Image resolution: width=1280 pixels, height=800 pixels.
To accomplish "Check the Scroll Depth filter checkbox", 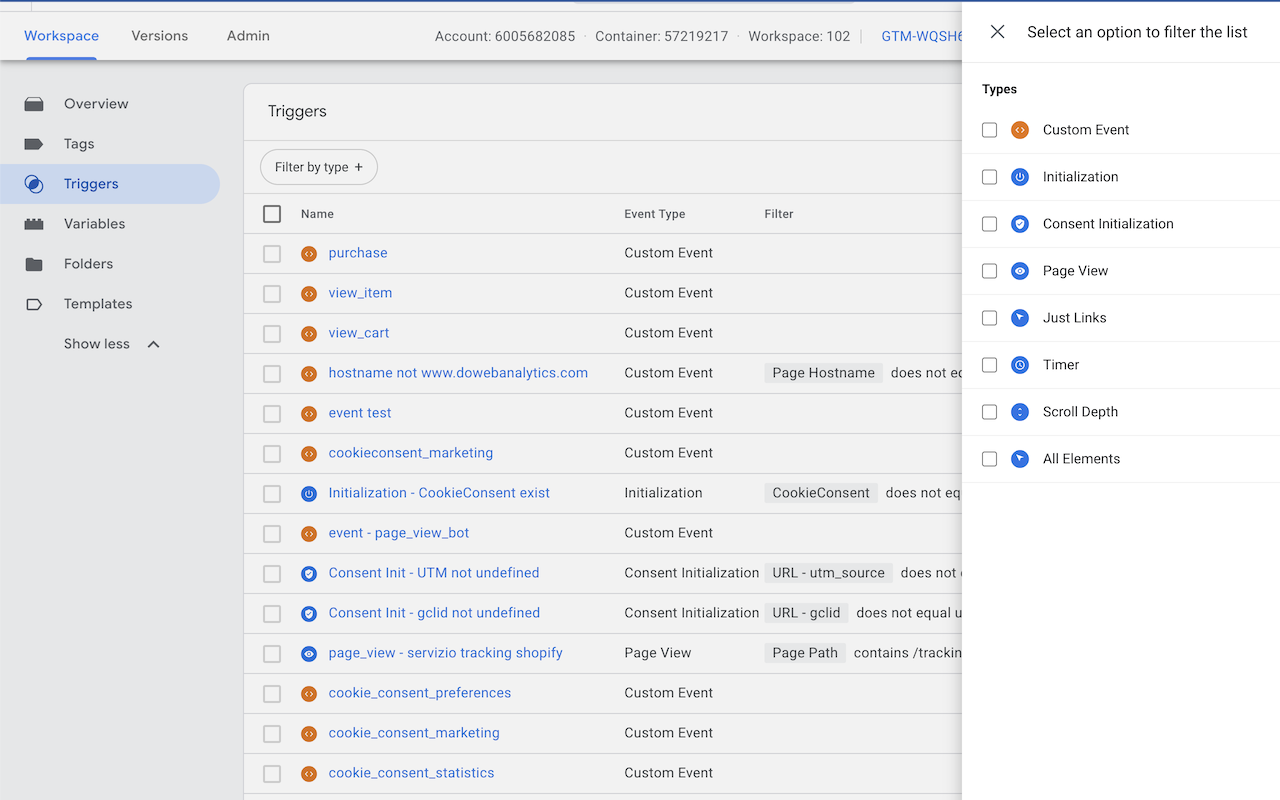I will point(990,412).
